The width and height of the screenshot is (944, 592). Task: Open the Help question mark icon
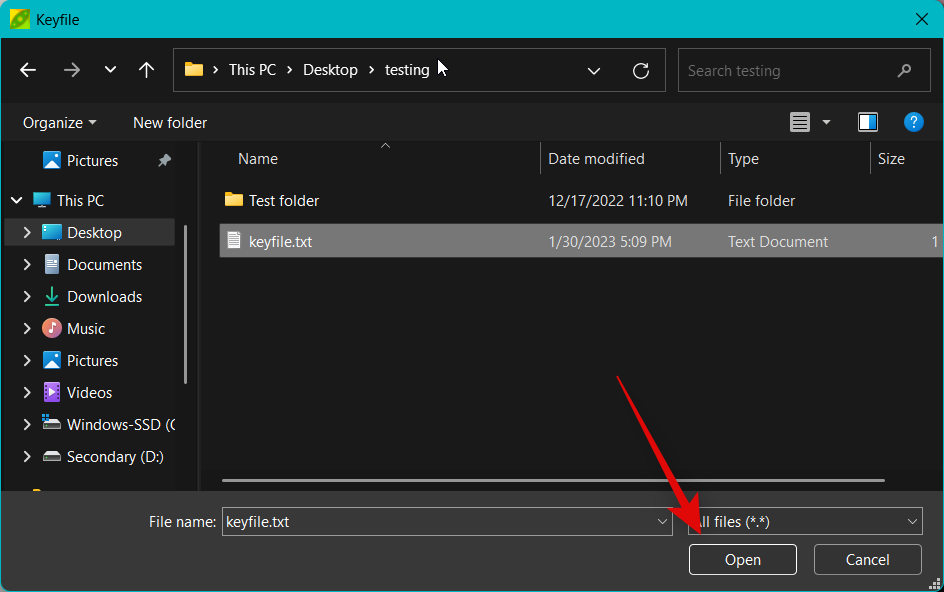point(913,122)
